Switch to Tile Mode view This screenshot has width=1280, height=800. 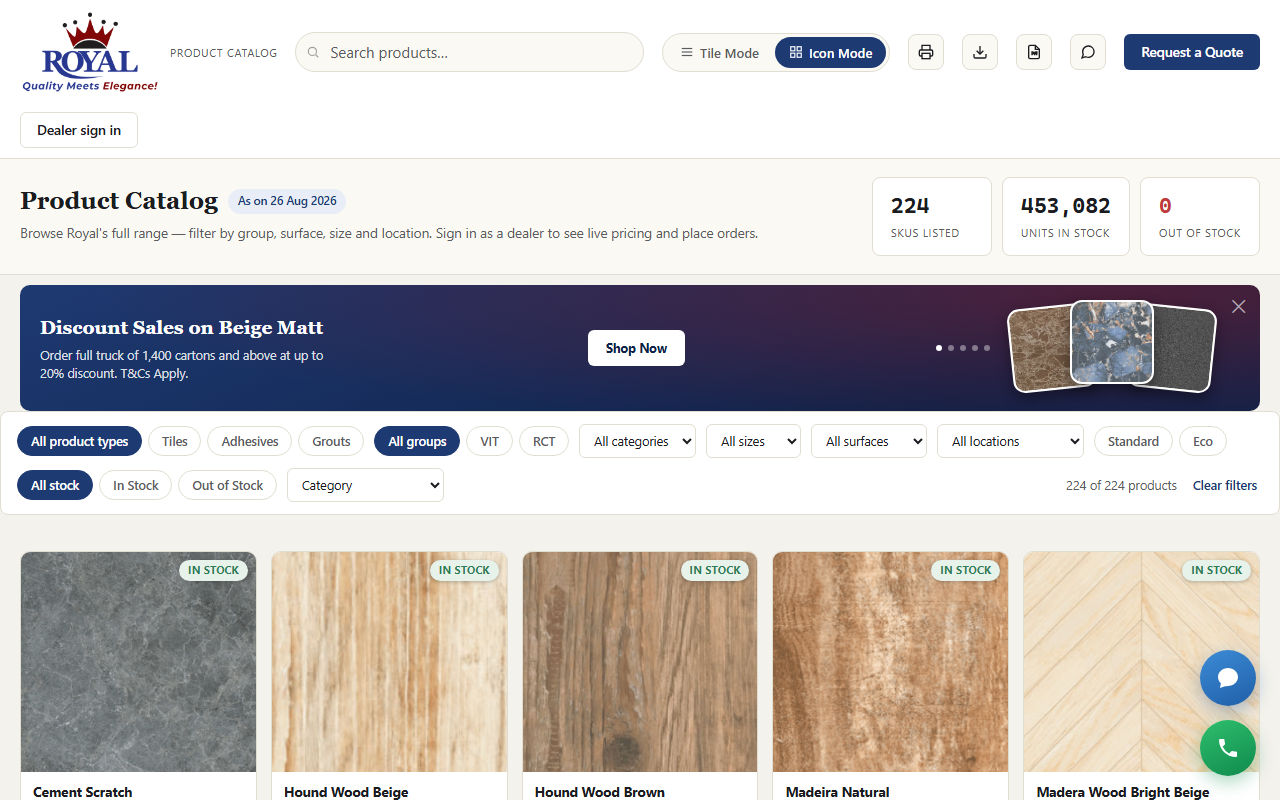point(720,53)
